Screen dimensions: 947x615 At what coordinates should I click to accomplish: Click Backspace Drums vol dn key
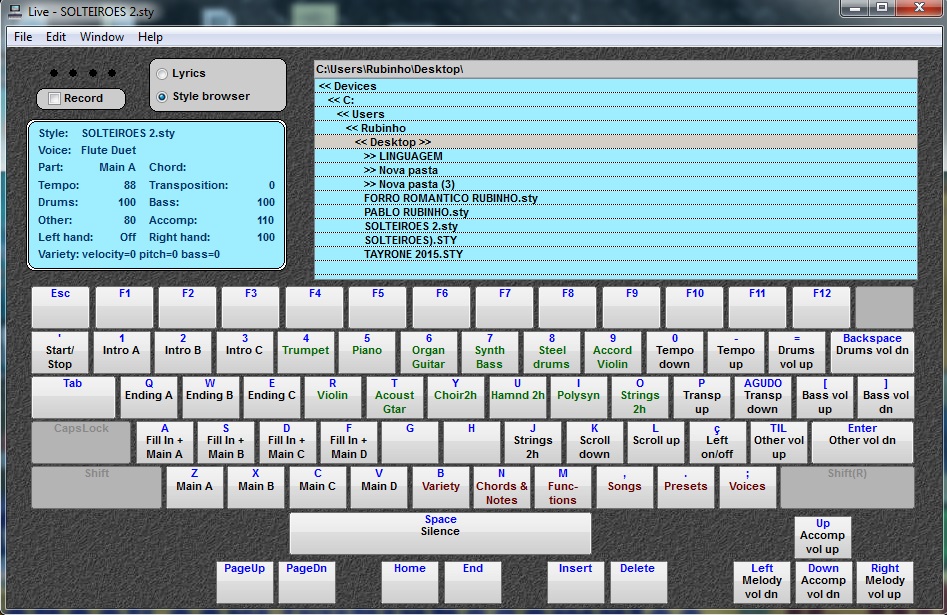pos(872,352)
